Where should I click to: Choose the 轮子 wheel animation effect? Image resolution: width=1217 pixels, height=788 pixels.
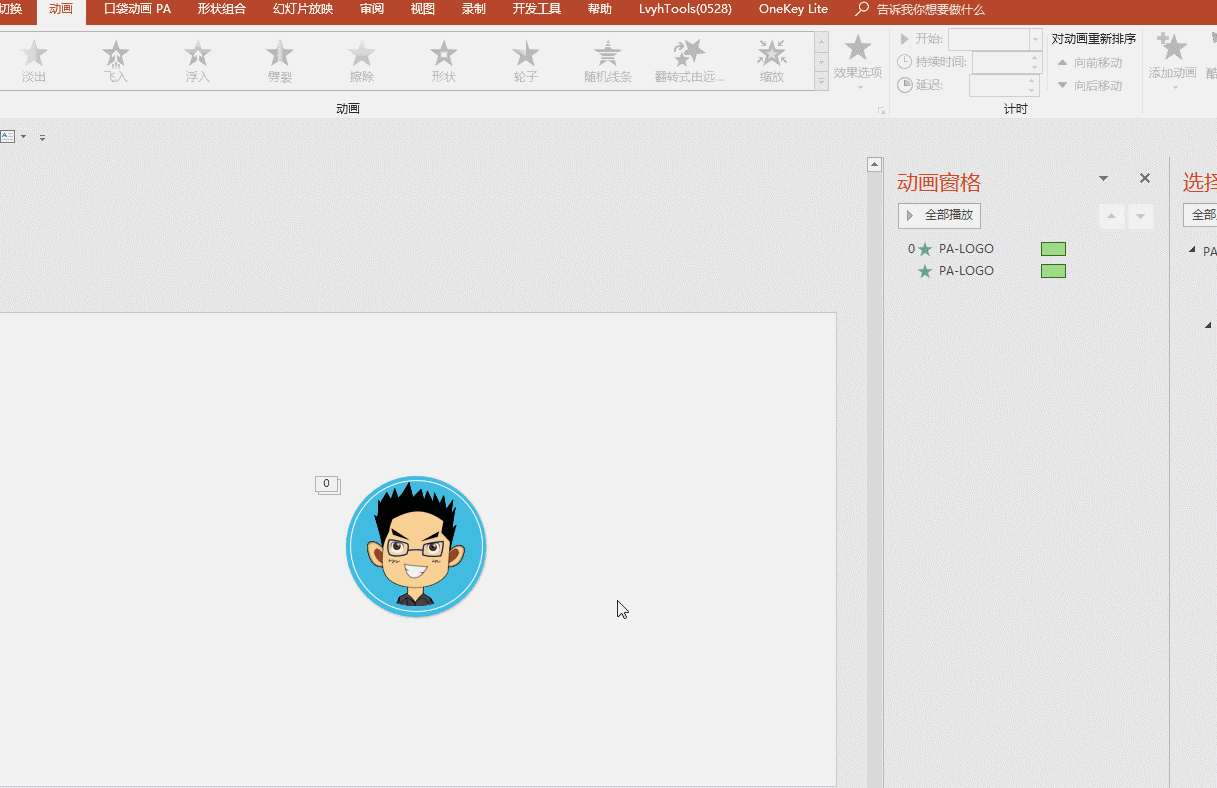(526, 61)
